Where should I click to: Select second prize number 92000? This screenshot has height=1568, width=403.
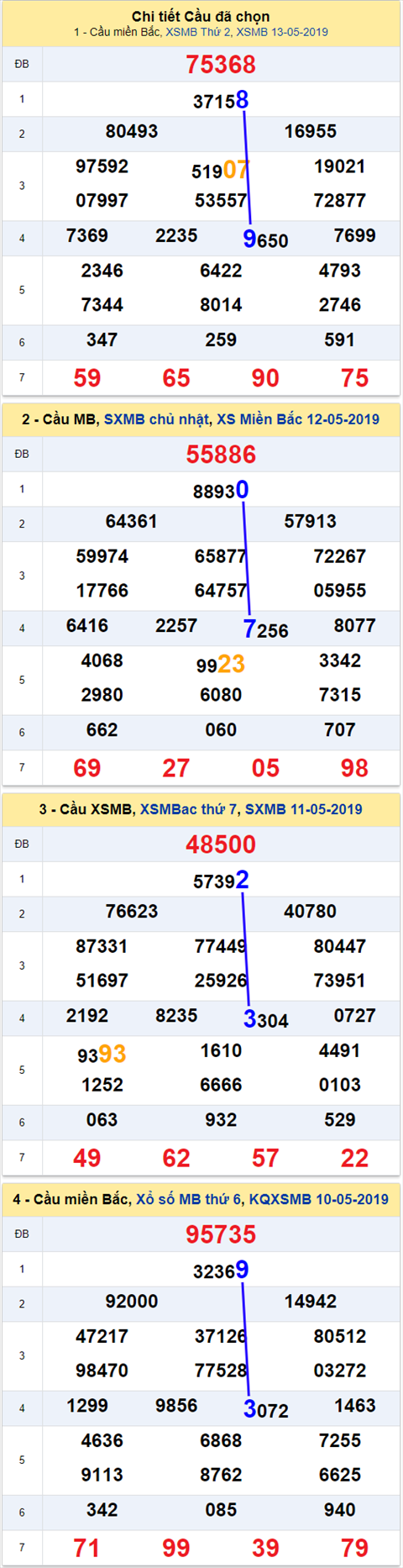(132, 1301)
